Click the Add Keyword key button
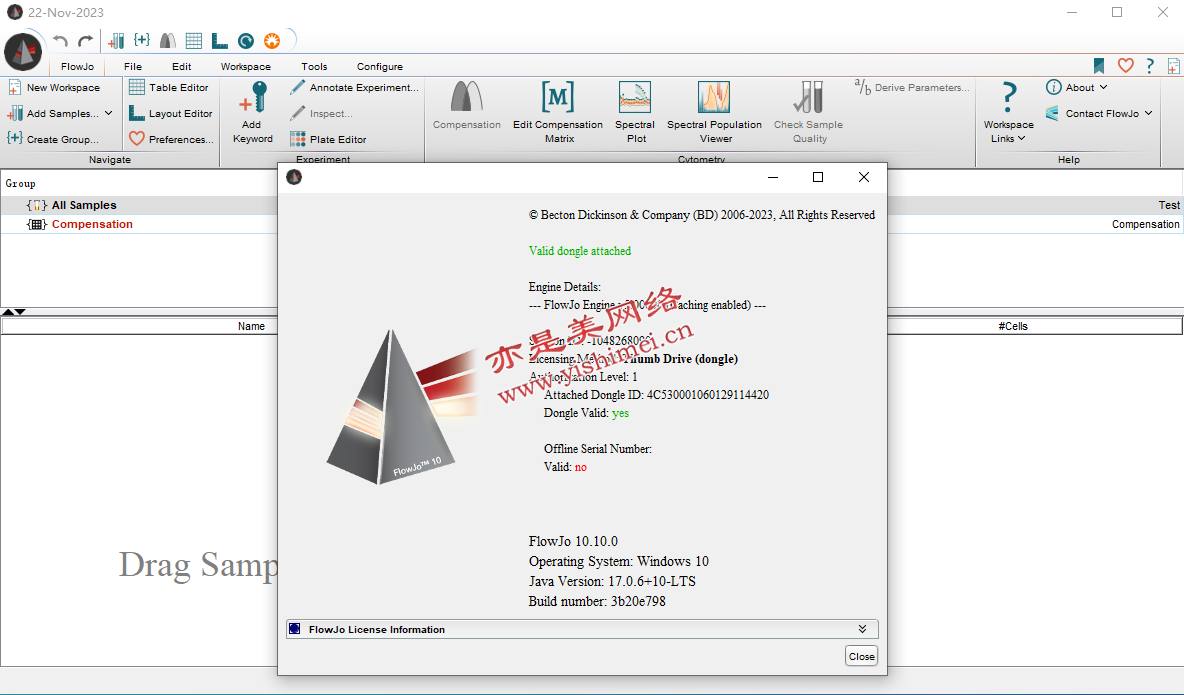Image resolution: width=1184 pixels, height=695 pixels. (x=253, y=112)
